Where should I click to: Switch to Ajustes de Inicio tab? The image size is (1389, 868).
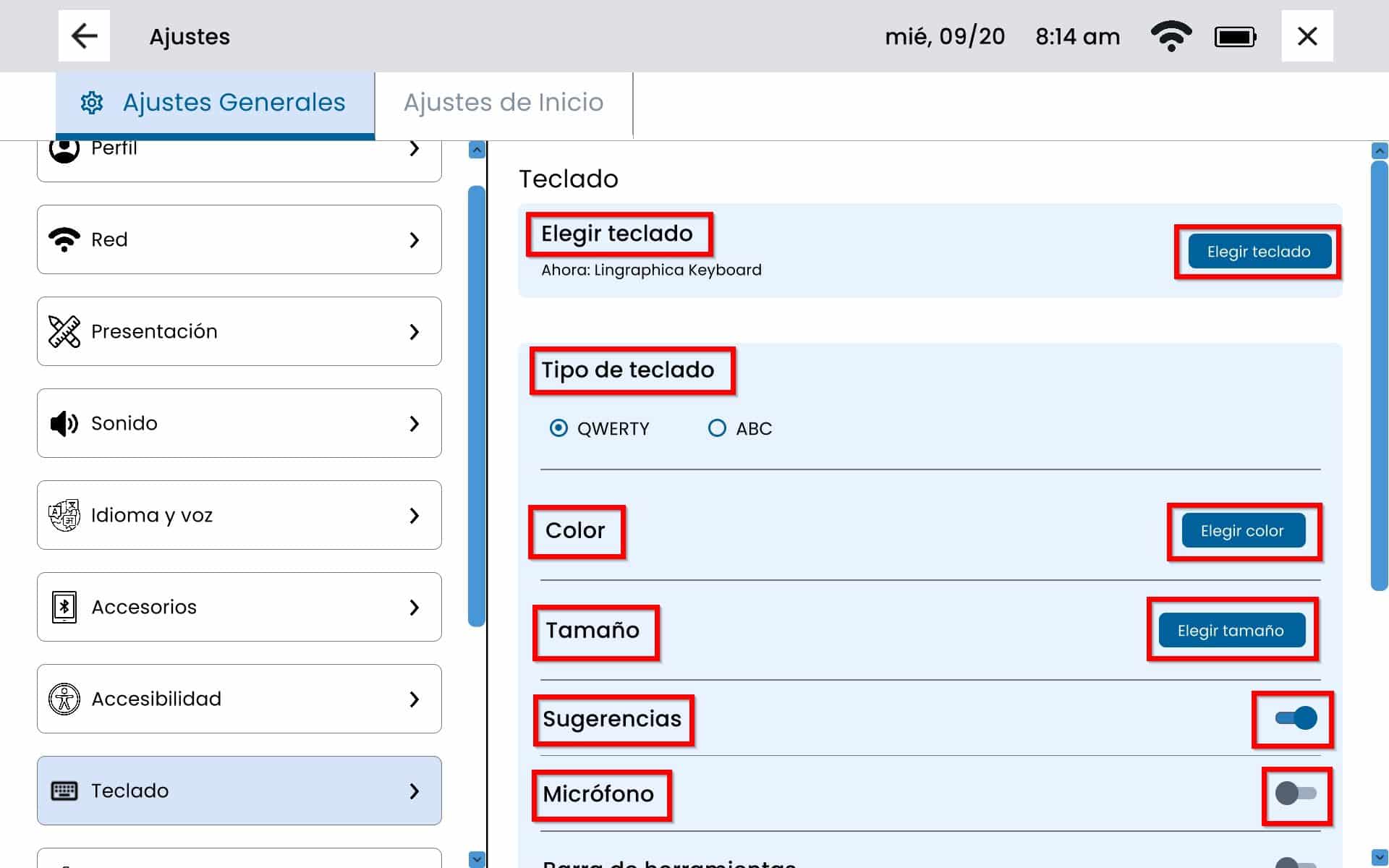pos(504,103)
